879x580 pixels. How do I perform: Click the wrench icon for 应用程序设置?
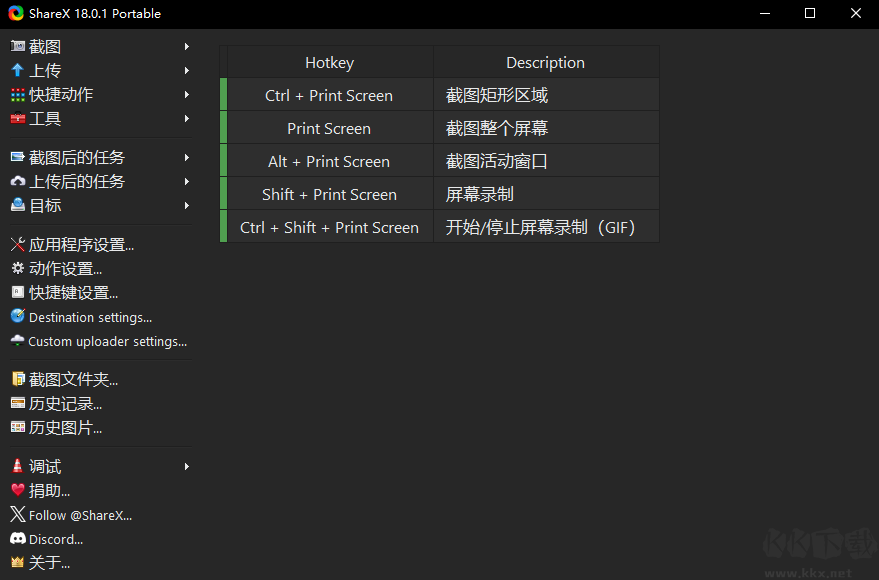[x=18, y=244]
